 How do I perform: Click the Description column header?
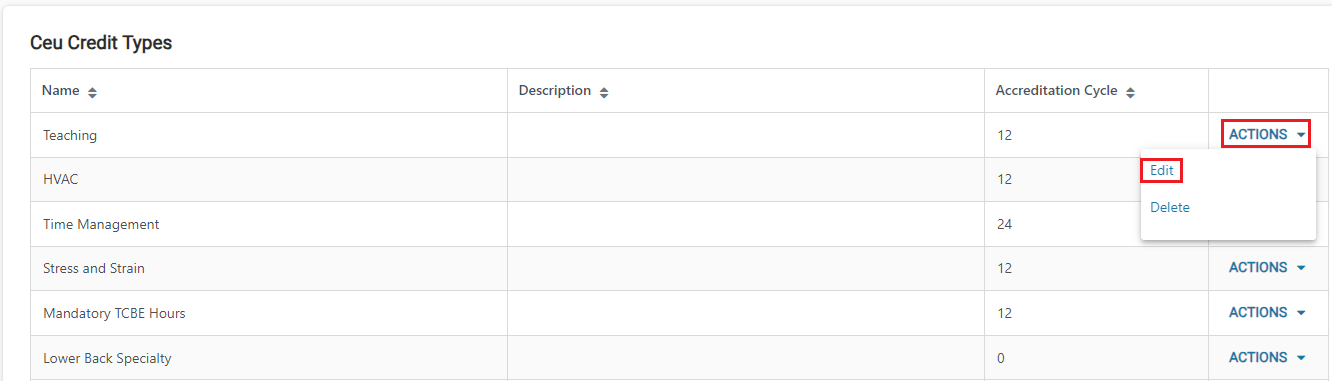point(555,91)
